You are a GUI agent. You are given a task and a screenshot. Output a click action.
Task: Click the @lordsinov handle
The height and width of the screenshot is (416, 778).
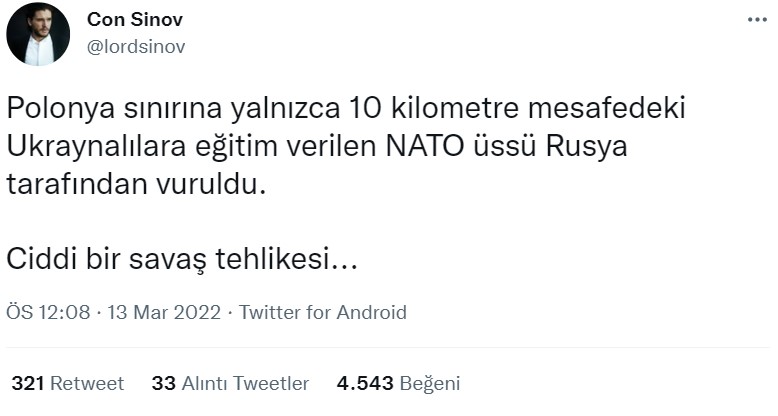[136, 46]
